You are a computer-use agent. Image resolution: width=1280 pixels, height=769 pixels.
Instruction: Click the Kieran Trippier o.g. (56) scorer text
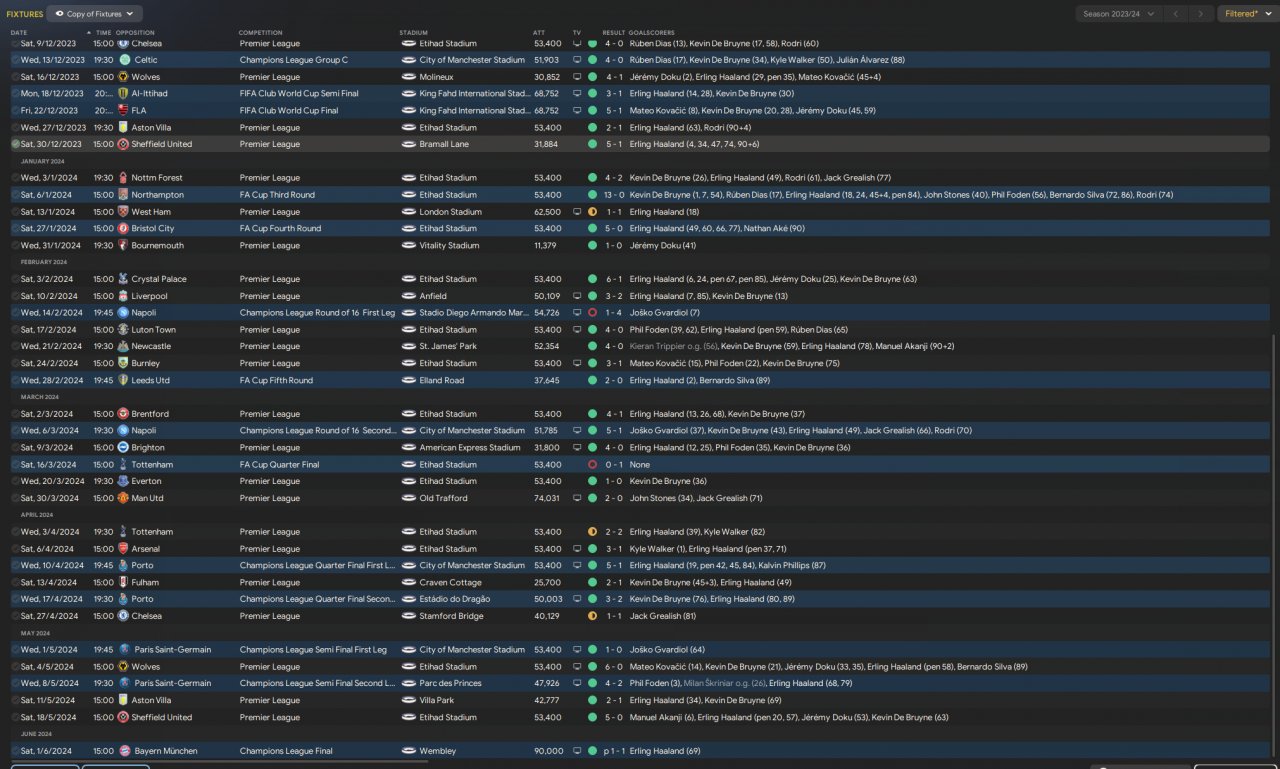tap(674, 347)
